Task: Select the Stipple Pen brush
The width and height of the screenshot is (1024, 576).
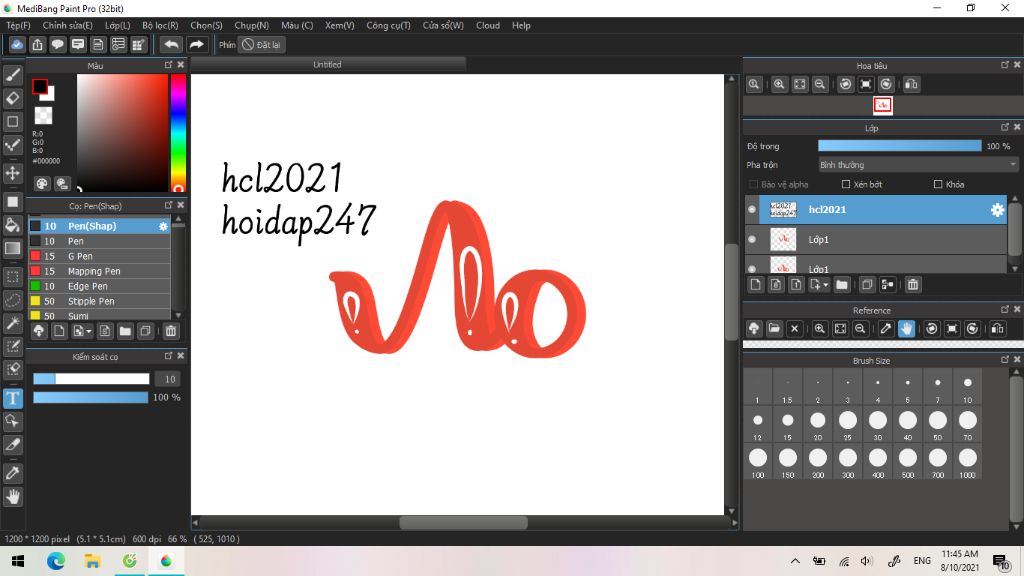Action: click(99, 301)
